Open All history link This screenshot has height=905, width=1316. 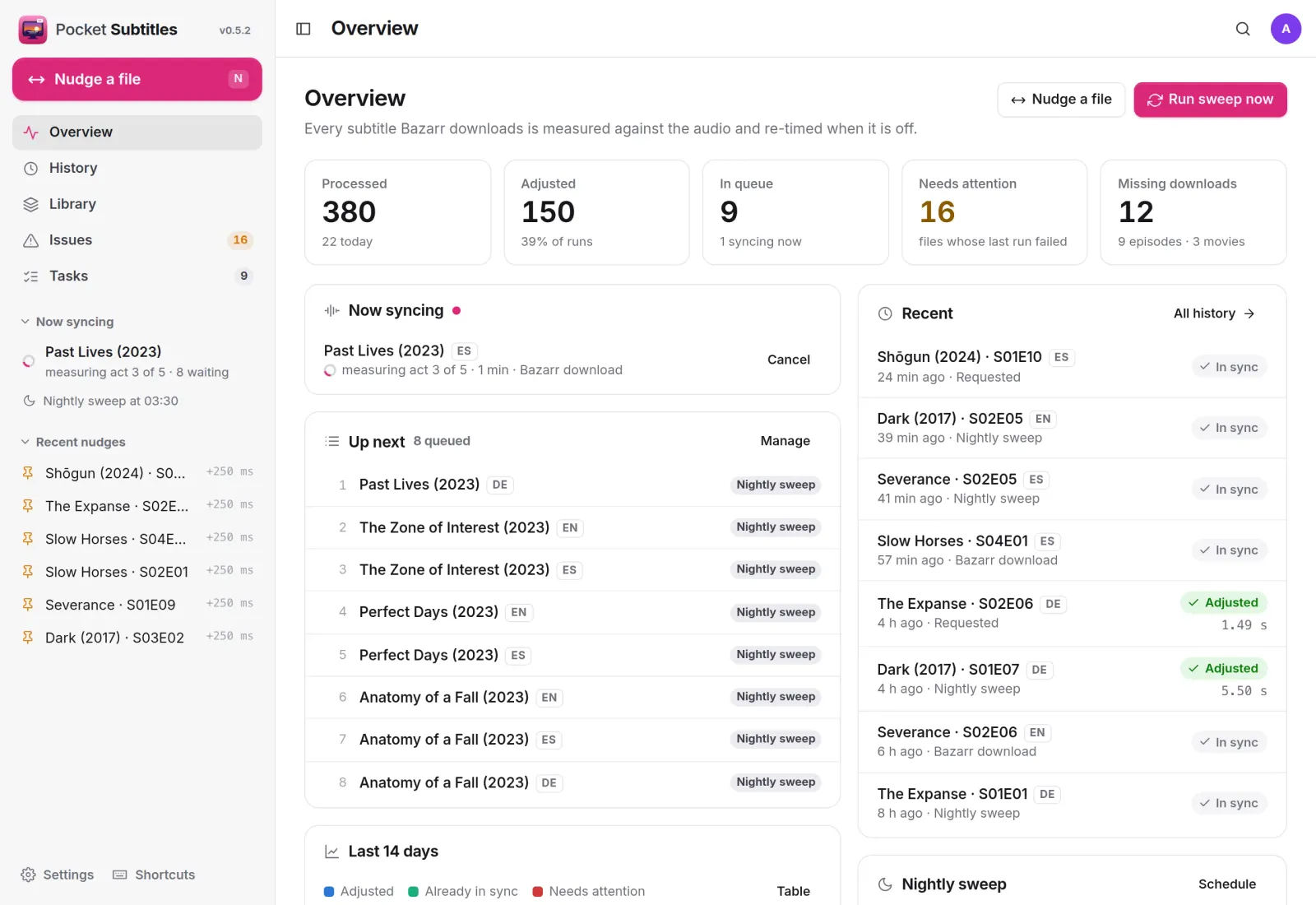(x=1214, y=313)
